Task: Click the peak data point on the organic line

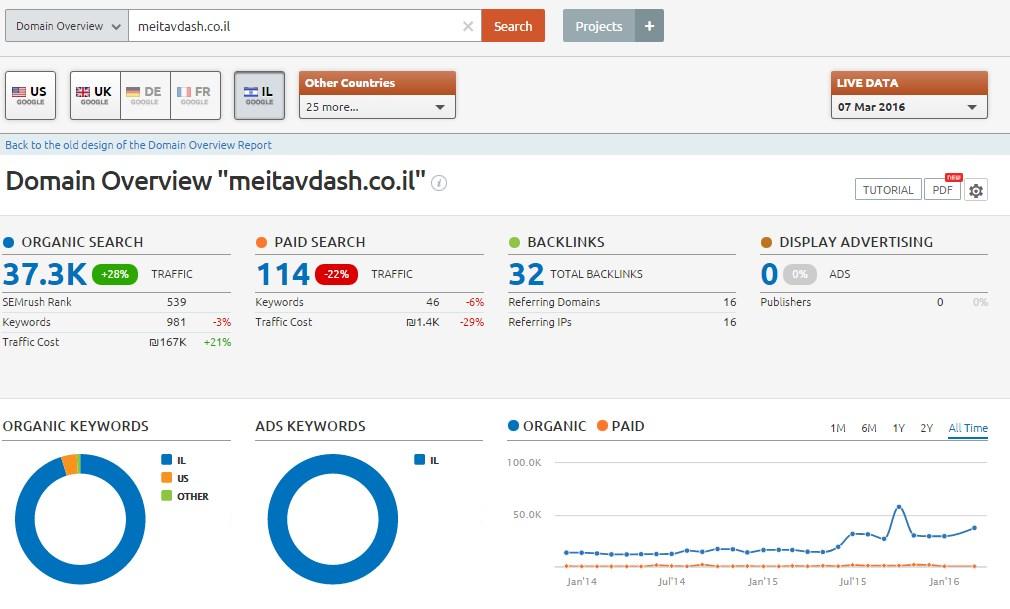Action: pyautogui.click(x=899, y=507)
